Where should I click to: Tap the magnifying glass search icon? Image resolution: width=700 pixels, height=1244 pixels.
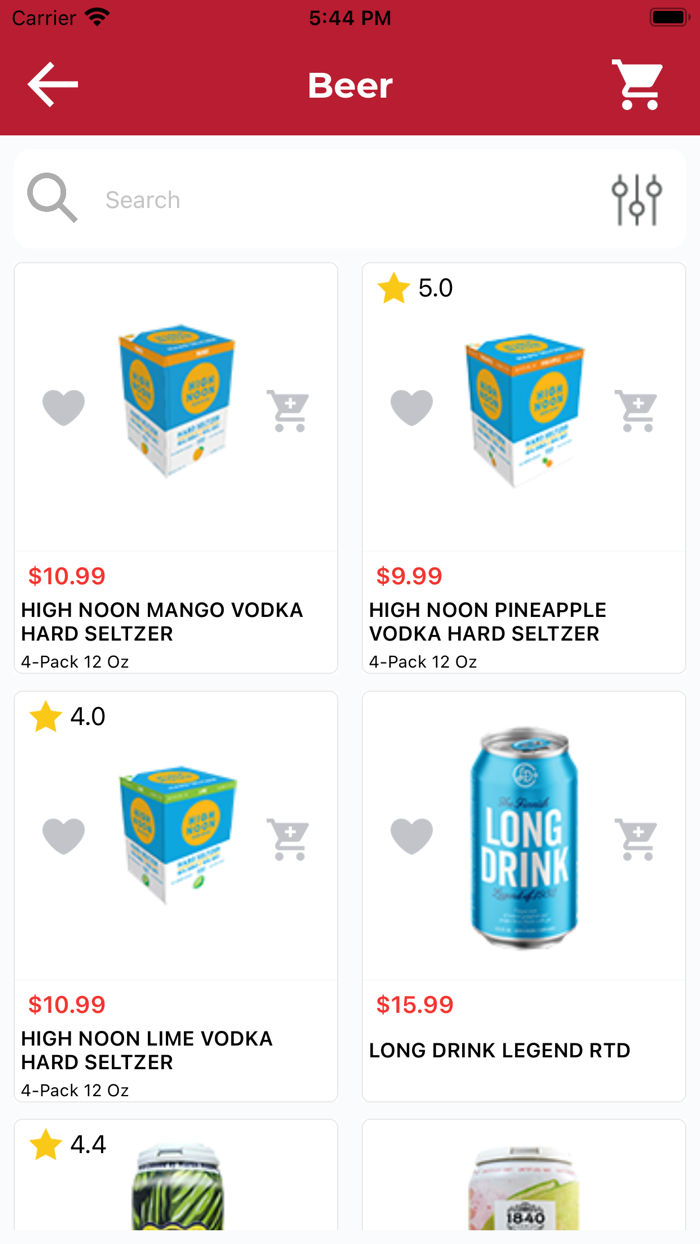(x=50, y=197)
